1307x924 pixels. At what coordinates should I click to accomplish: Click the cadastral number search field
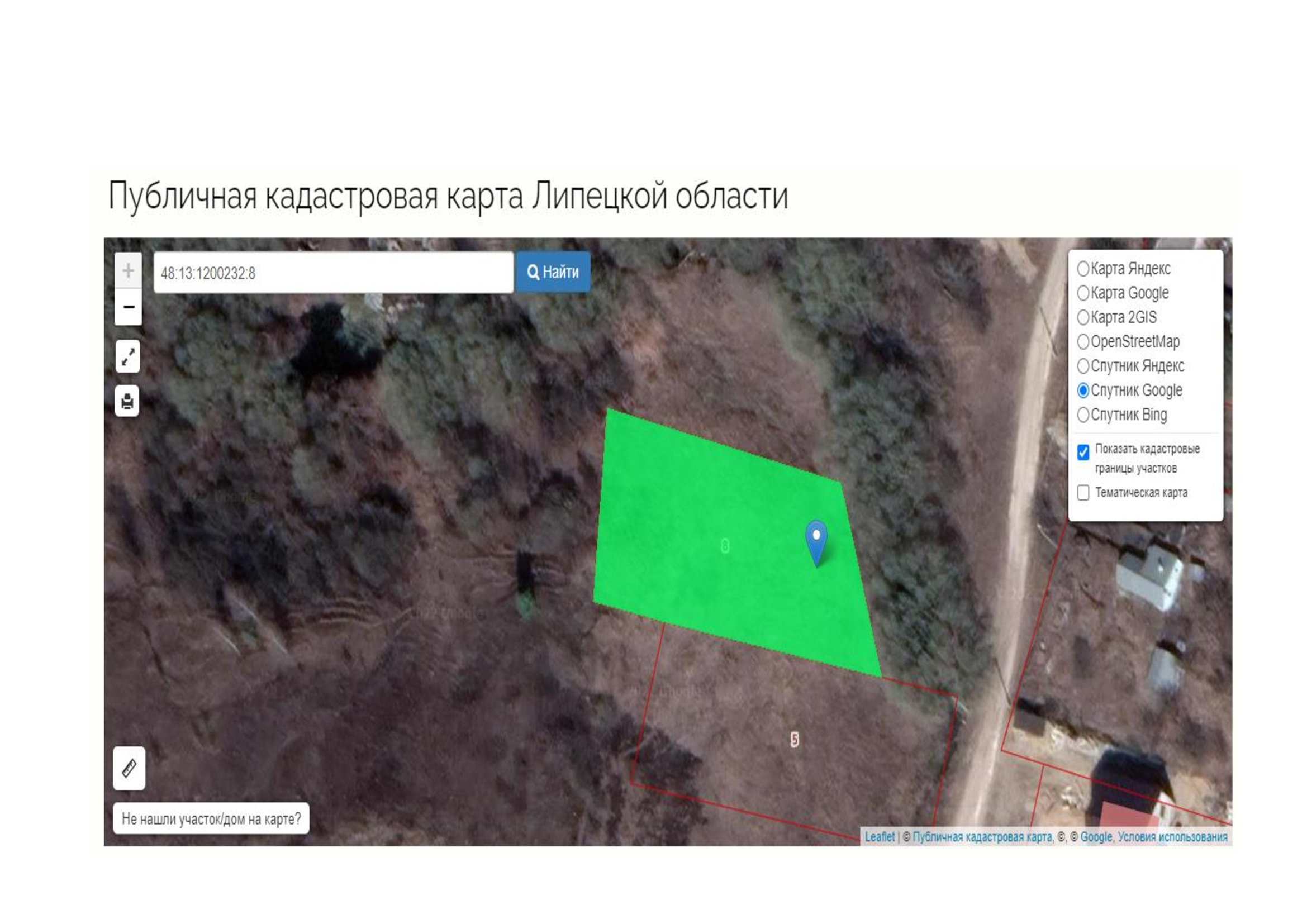coord(334,273)
